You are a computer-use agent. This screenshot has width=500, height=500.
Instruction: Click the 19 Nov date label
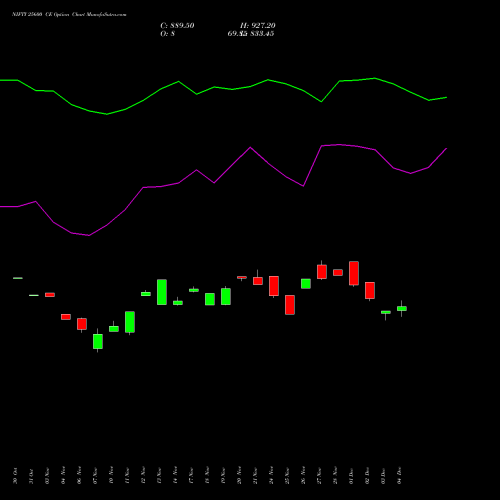[223, 476]
